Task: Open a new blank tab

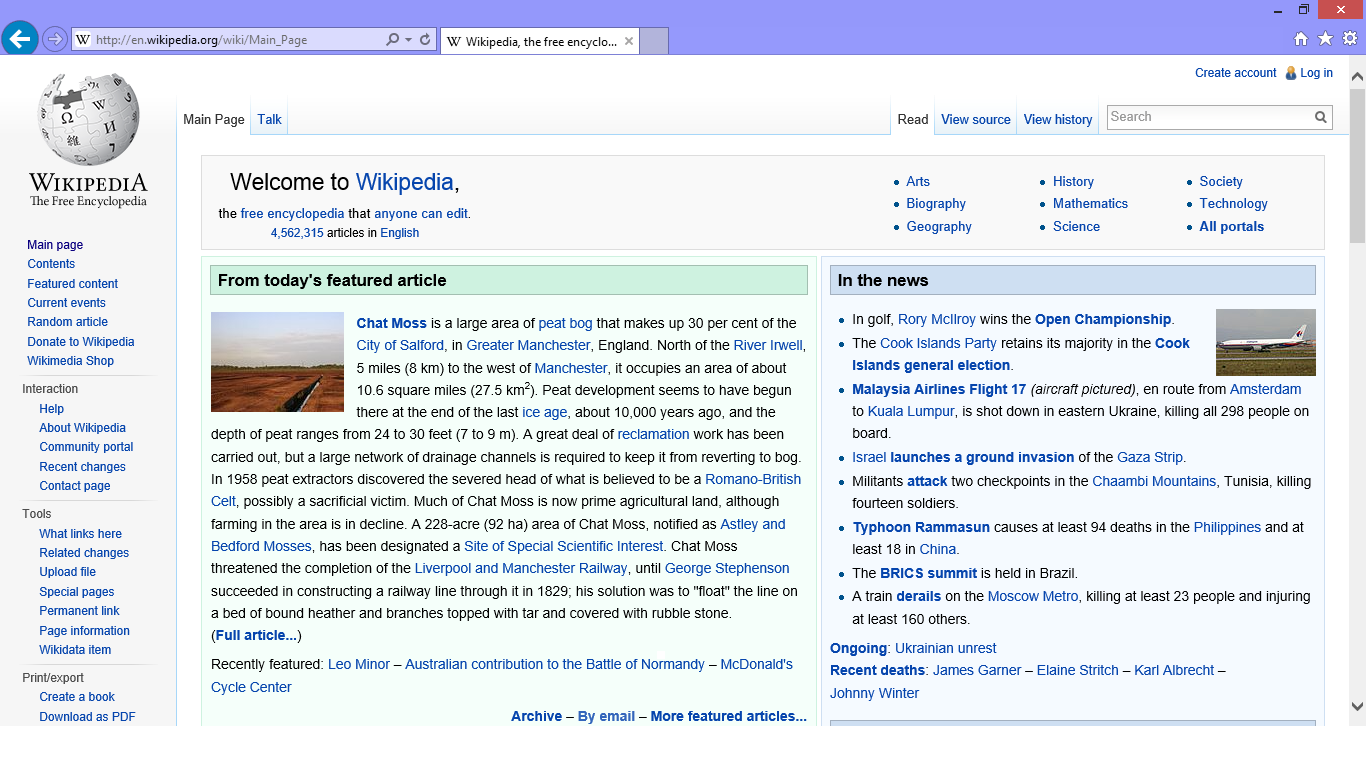Action: [653, 41]
